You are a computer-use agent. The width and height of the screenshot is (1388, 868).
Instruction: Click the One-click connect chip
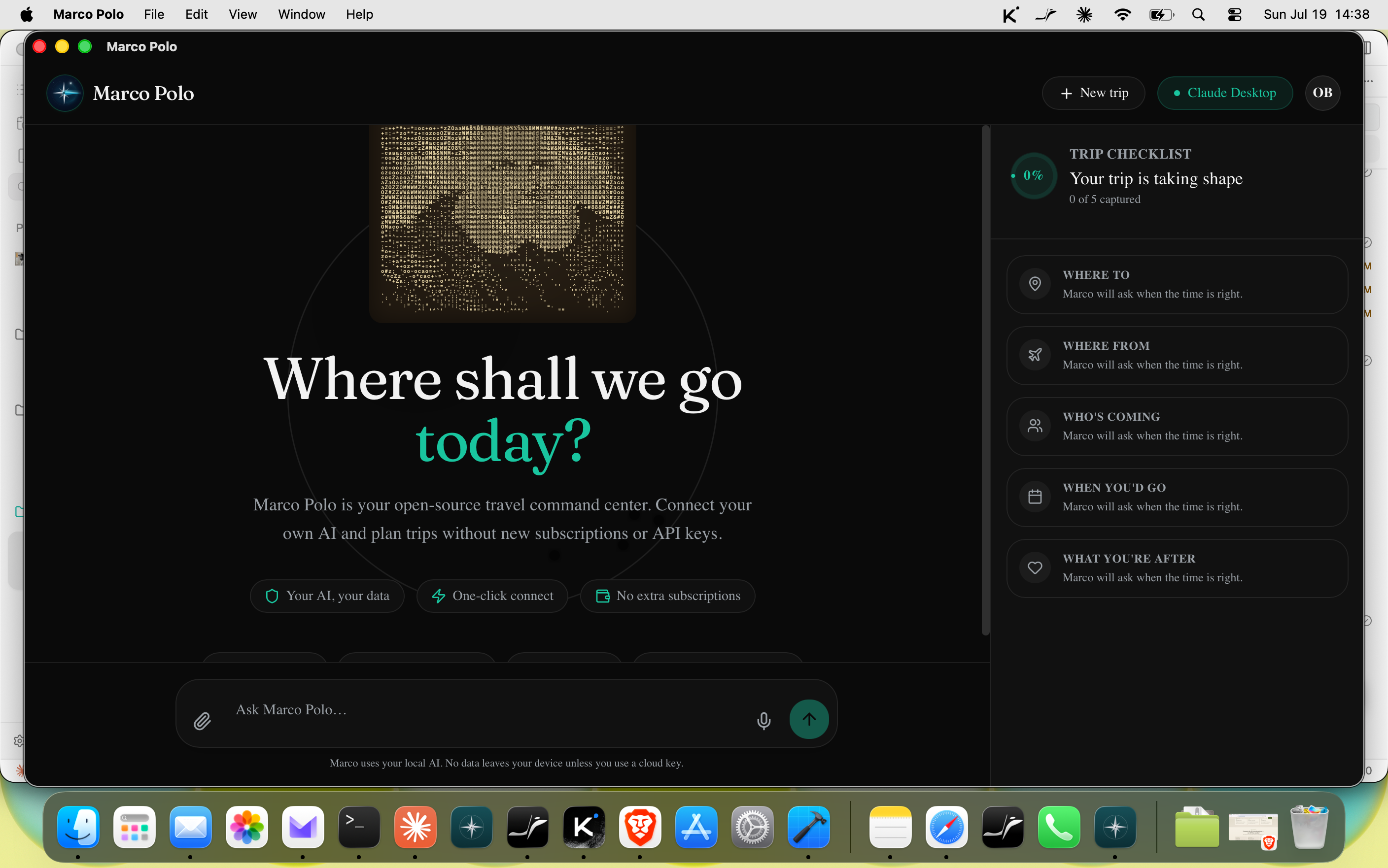(x=492, y=596)
